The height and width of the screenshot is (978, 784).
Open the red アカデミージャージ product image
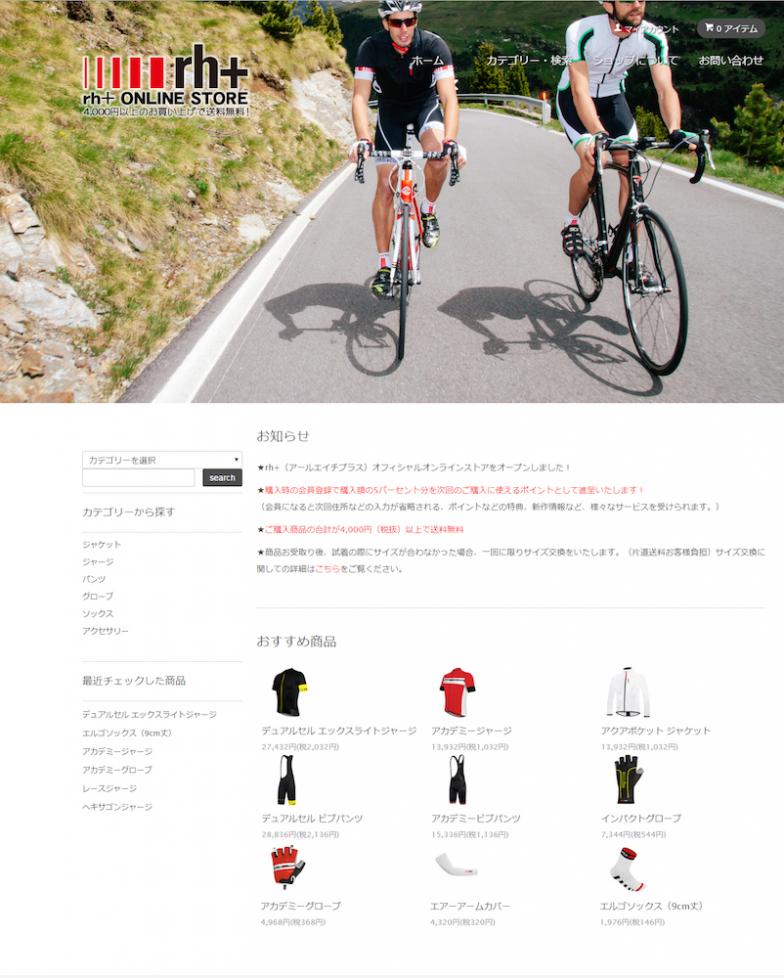tap(458, 692)
